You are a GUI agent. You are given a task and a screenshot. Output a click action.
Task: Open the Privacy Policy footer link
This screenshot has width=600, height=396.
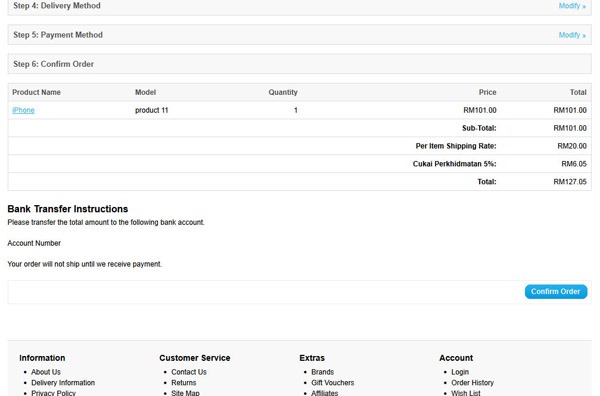point(53,393)
